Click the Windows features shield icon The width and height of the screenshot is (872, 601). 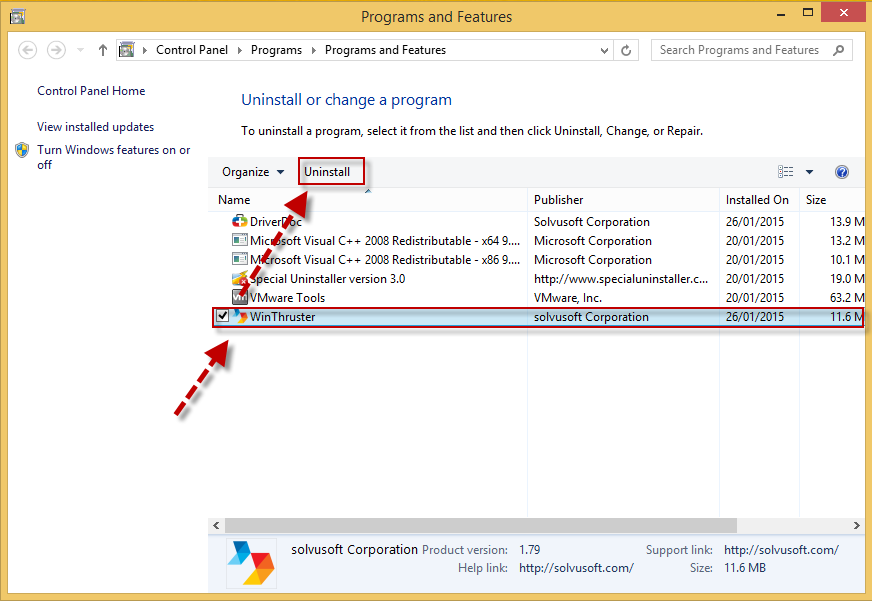point(22,150)
